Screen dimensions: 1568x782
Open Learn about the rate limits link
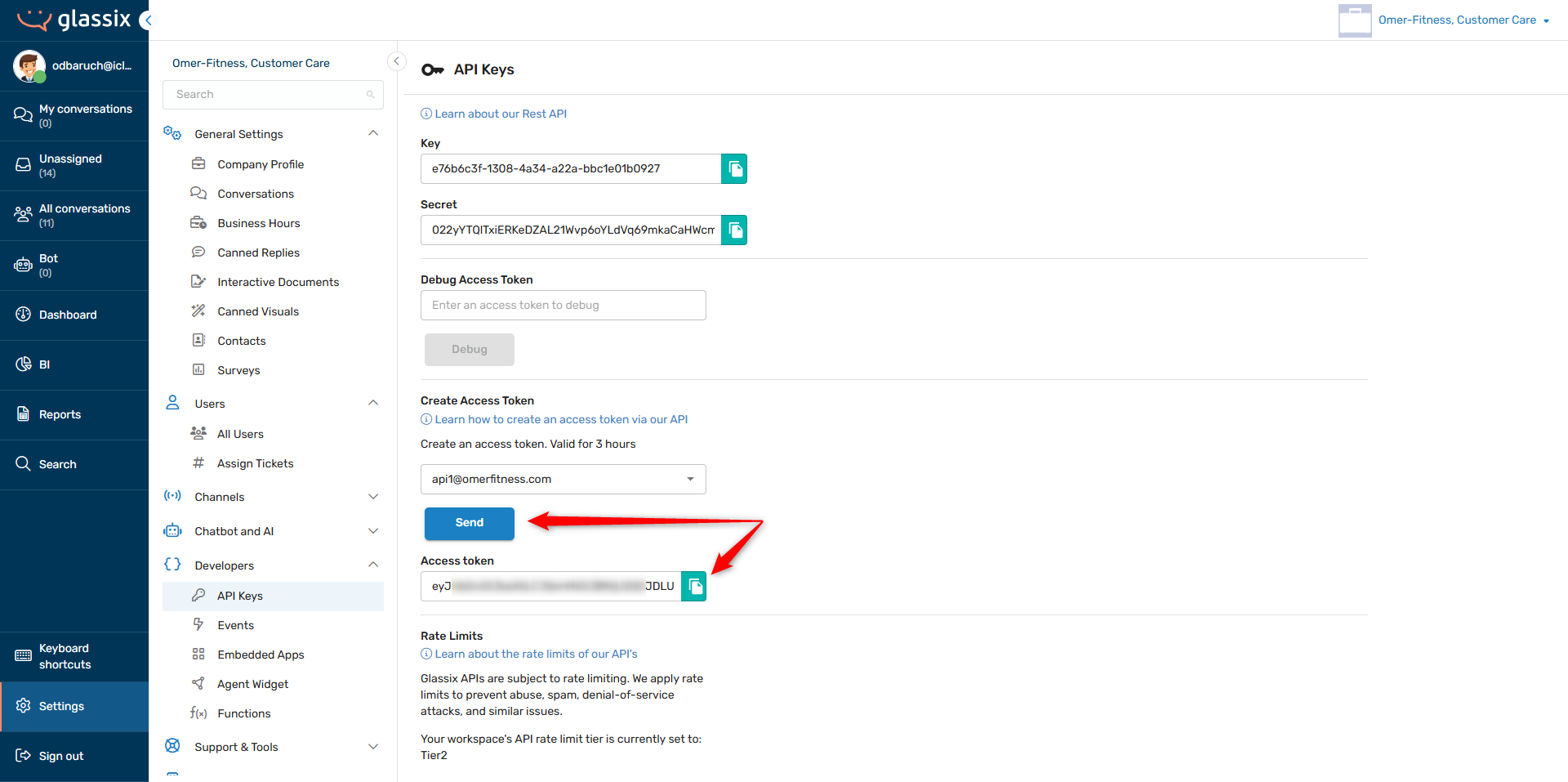coord(529,654)
